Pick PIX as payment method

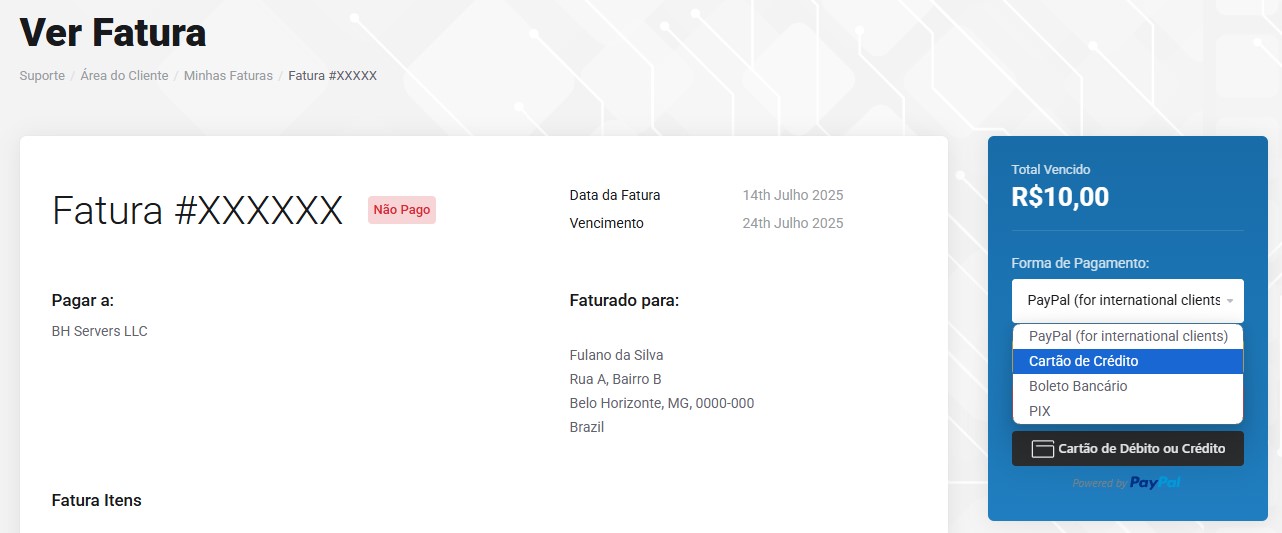point(1128,411)
